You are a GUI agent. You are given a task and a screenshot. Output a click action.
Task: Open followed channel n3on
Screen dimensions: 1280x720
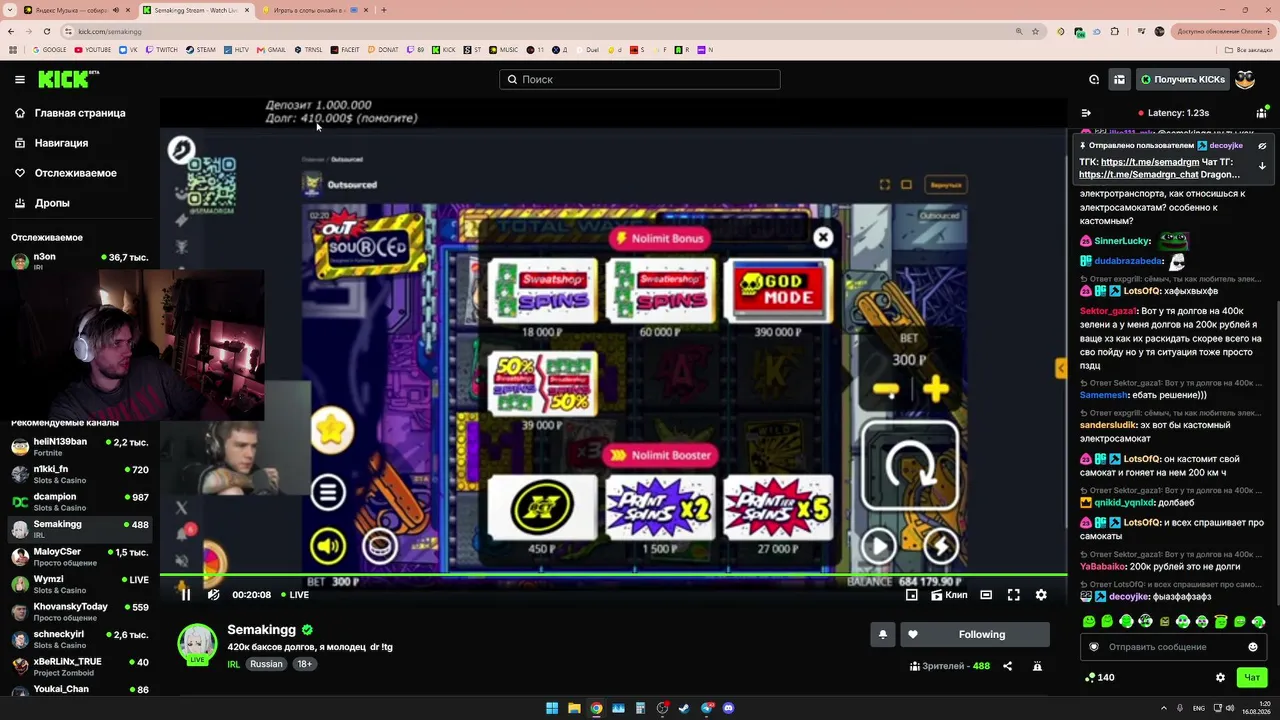(80, 261)
